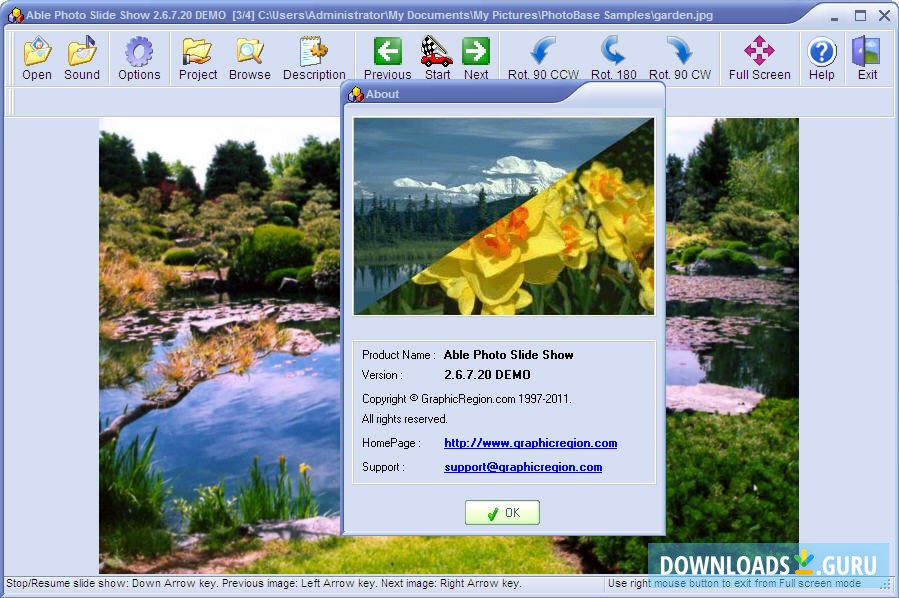The width and height of the screenshot is (899, 598).
Task: Open the Sound settings icon
Action: (x=82, y=58)
